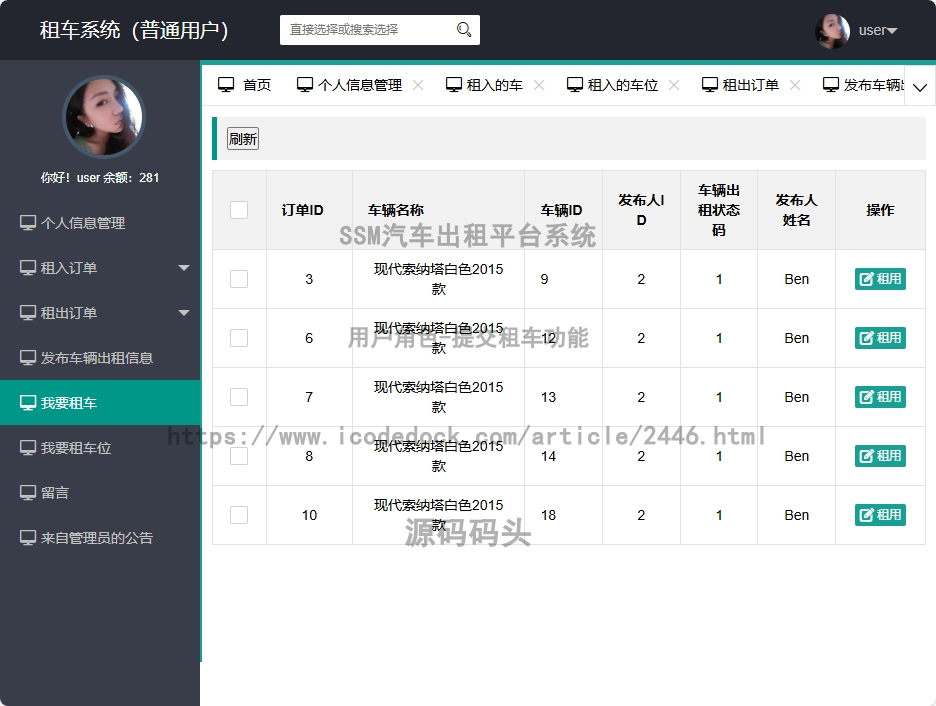Expand the 租入订单 submenu arrow

(x=184, y=268)
